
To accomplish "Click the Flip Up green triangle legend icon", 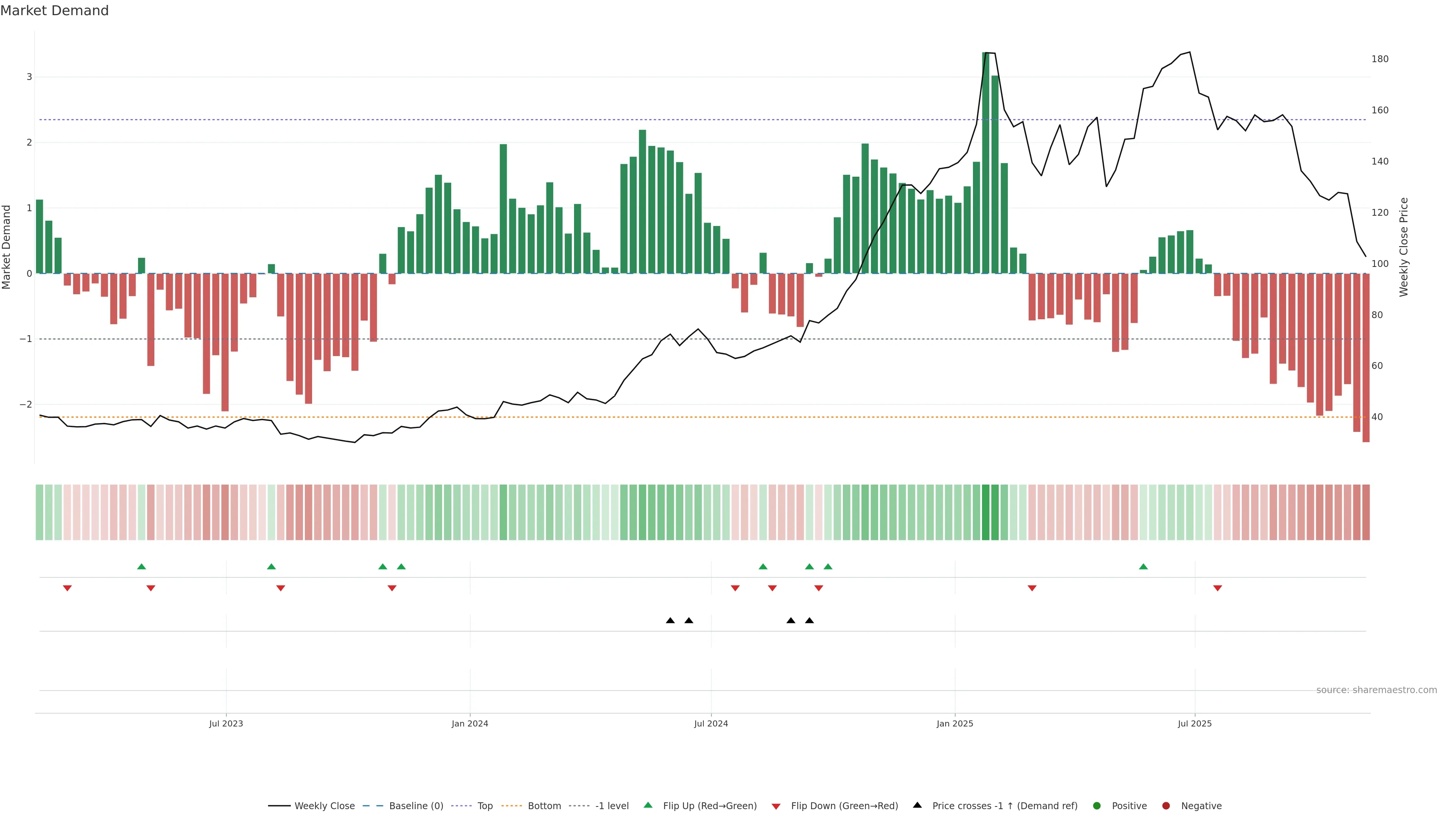I will coord(648,805).
